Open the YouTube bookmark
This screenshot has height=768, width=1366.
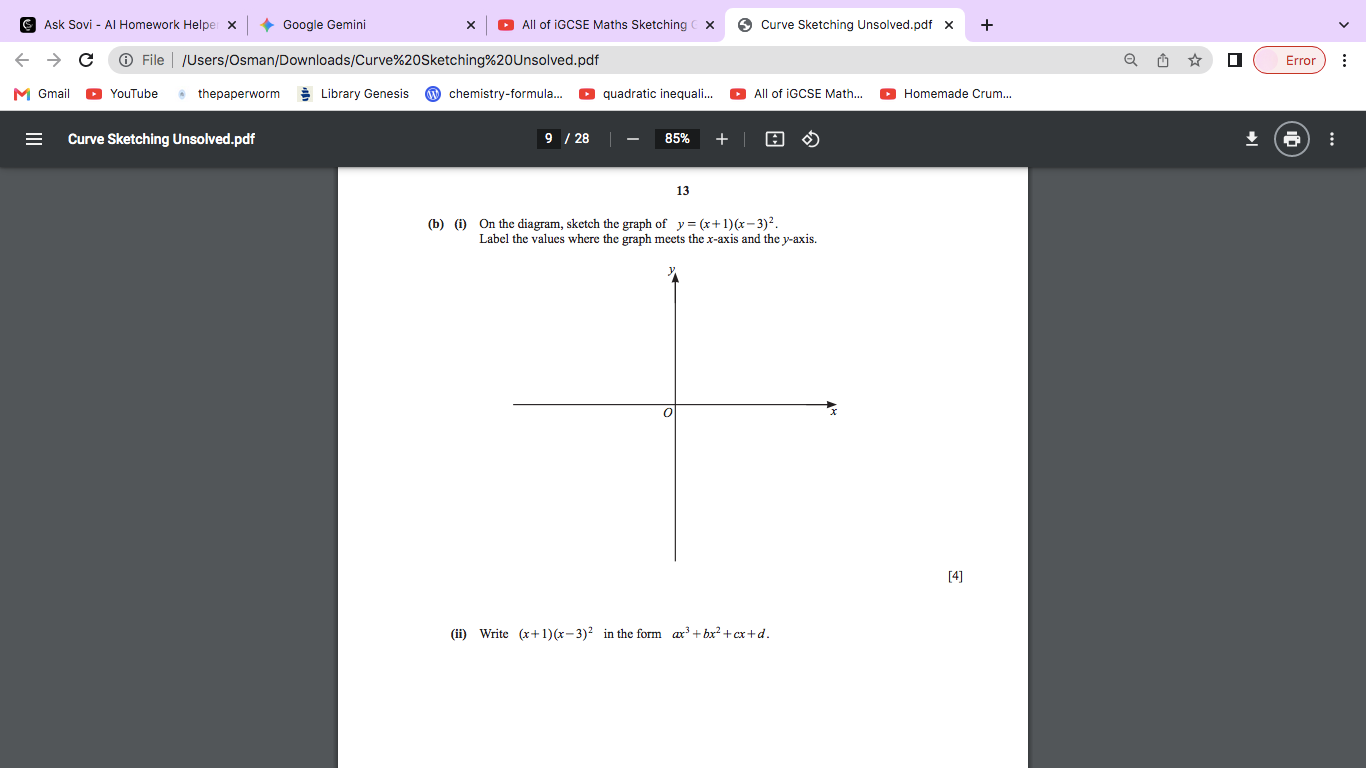click(122, 94)
